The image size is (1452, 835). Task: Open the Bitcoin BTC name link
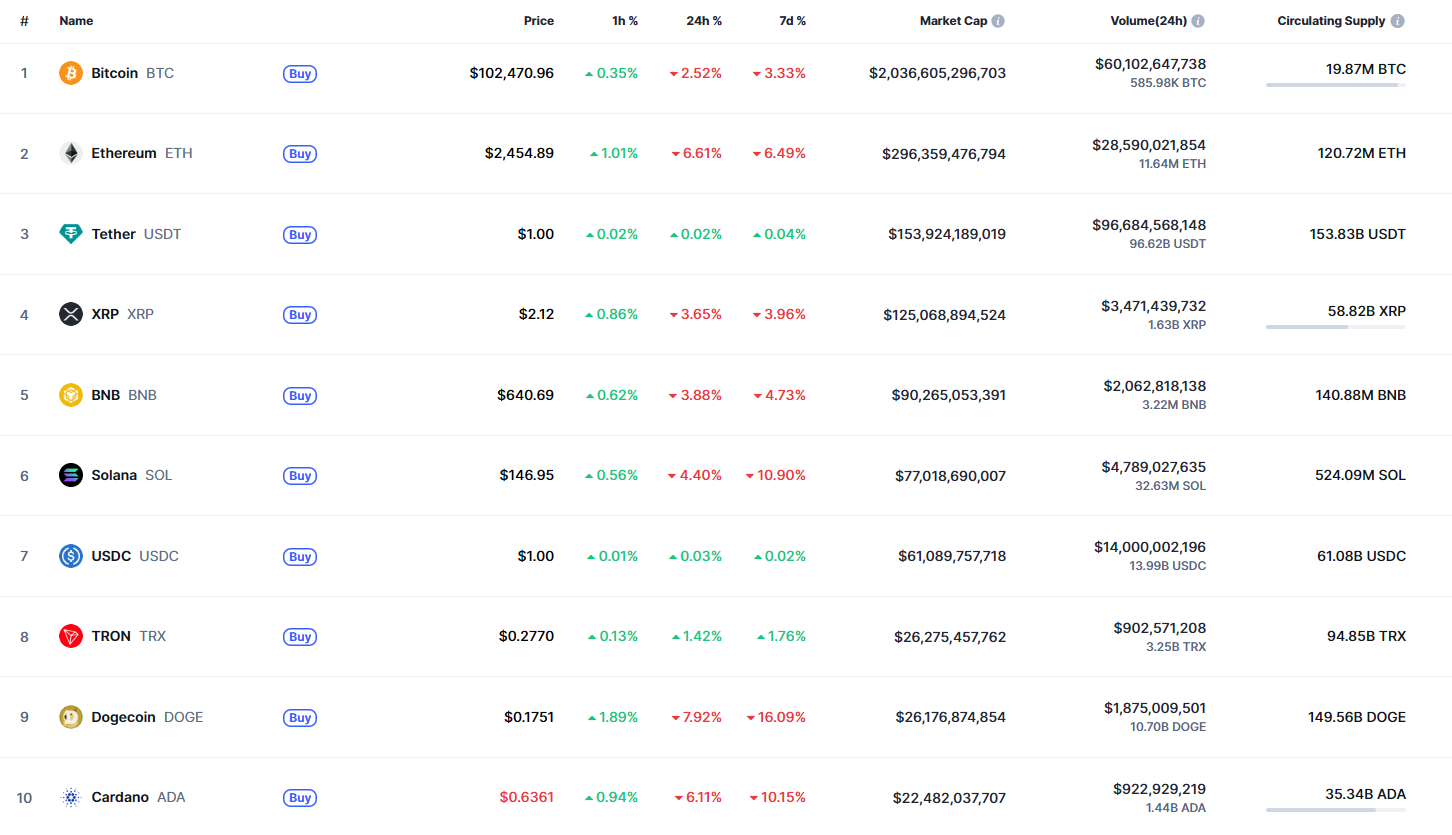tap(132, 73)
